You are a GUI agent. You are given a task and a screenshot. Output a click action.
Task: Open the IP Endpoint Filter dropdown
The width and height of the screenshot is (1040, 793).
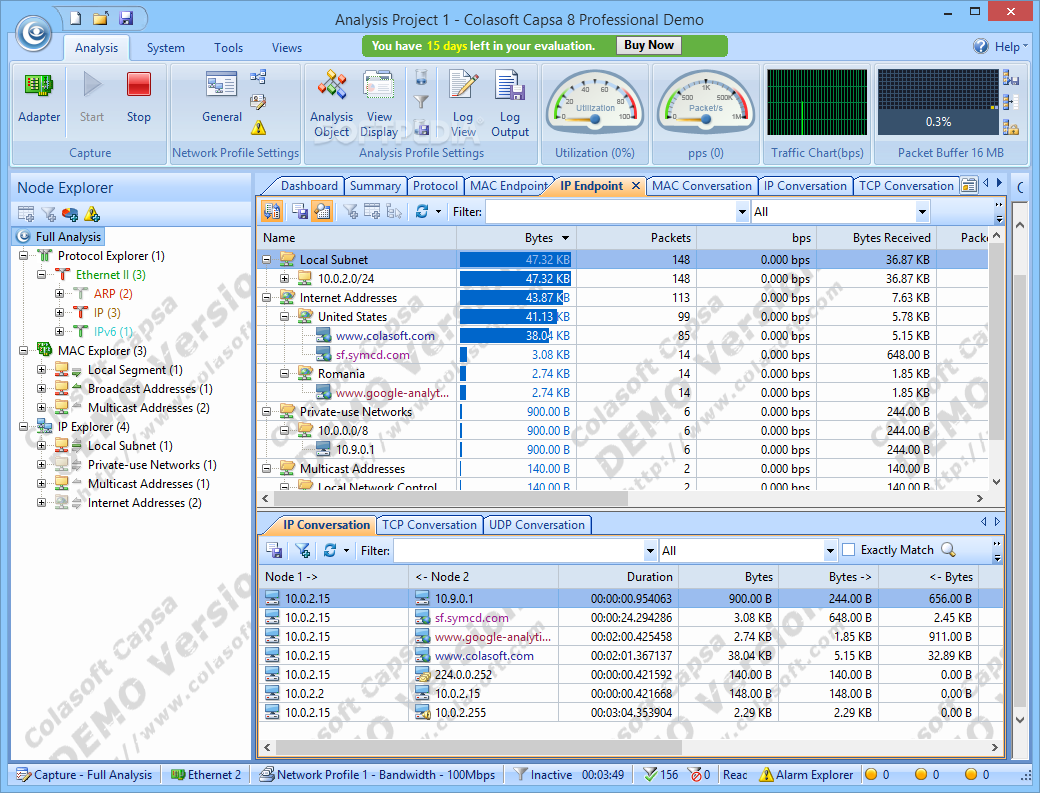[x=742, y=212]
